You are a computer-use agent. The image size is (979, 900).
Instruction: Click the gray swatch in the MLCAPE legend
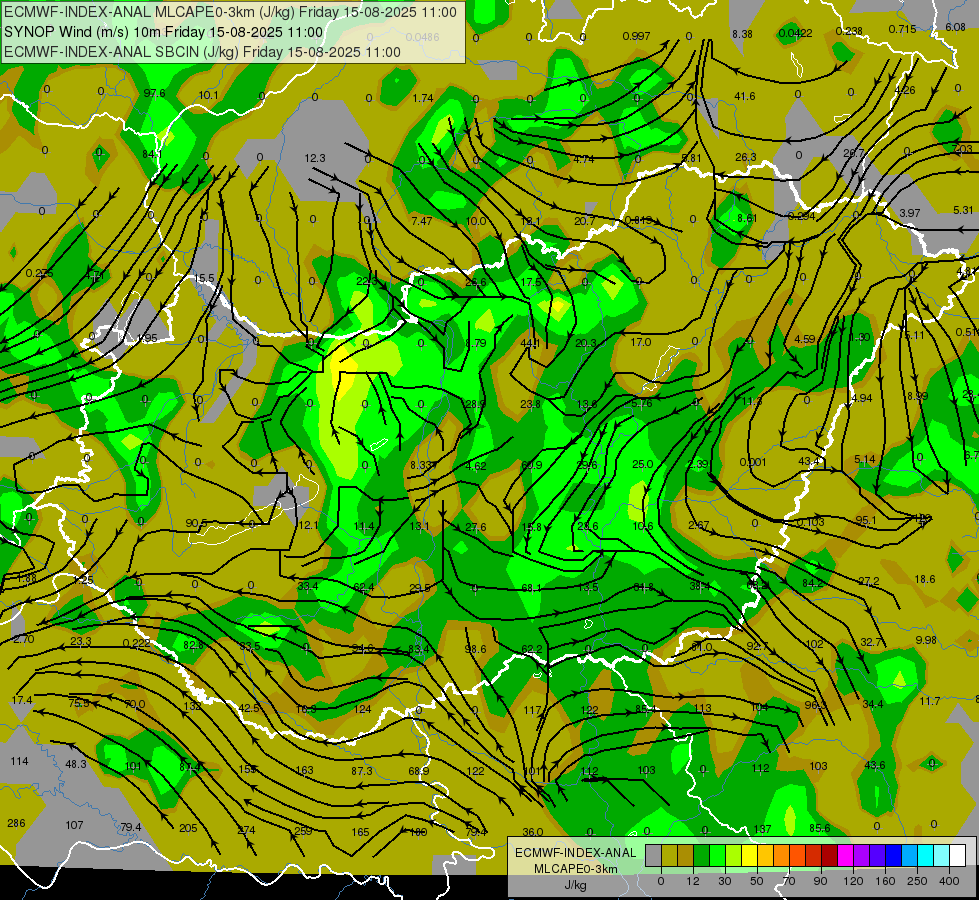point(654,855)
